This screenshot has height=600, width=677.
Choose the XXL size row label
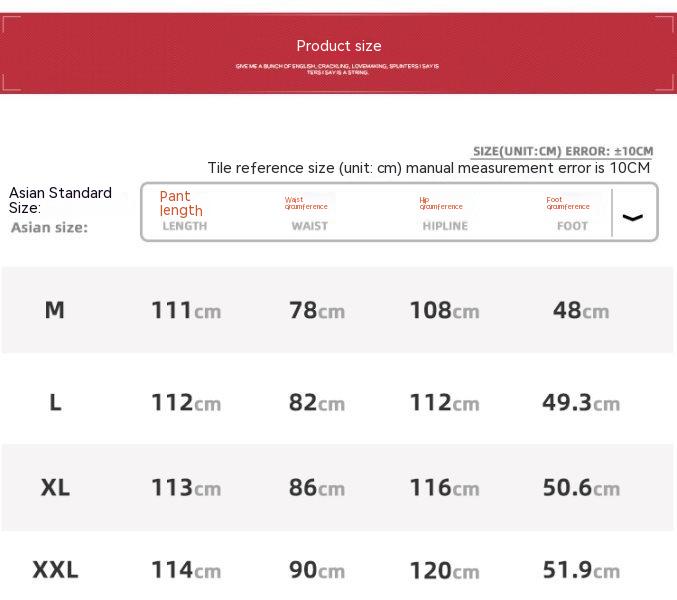click(55, 570)
